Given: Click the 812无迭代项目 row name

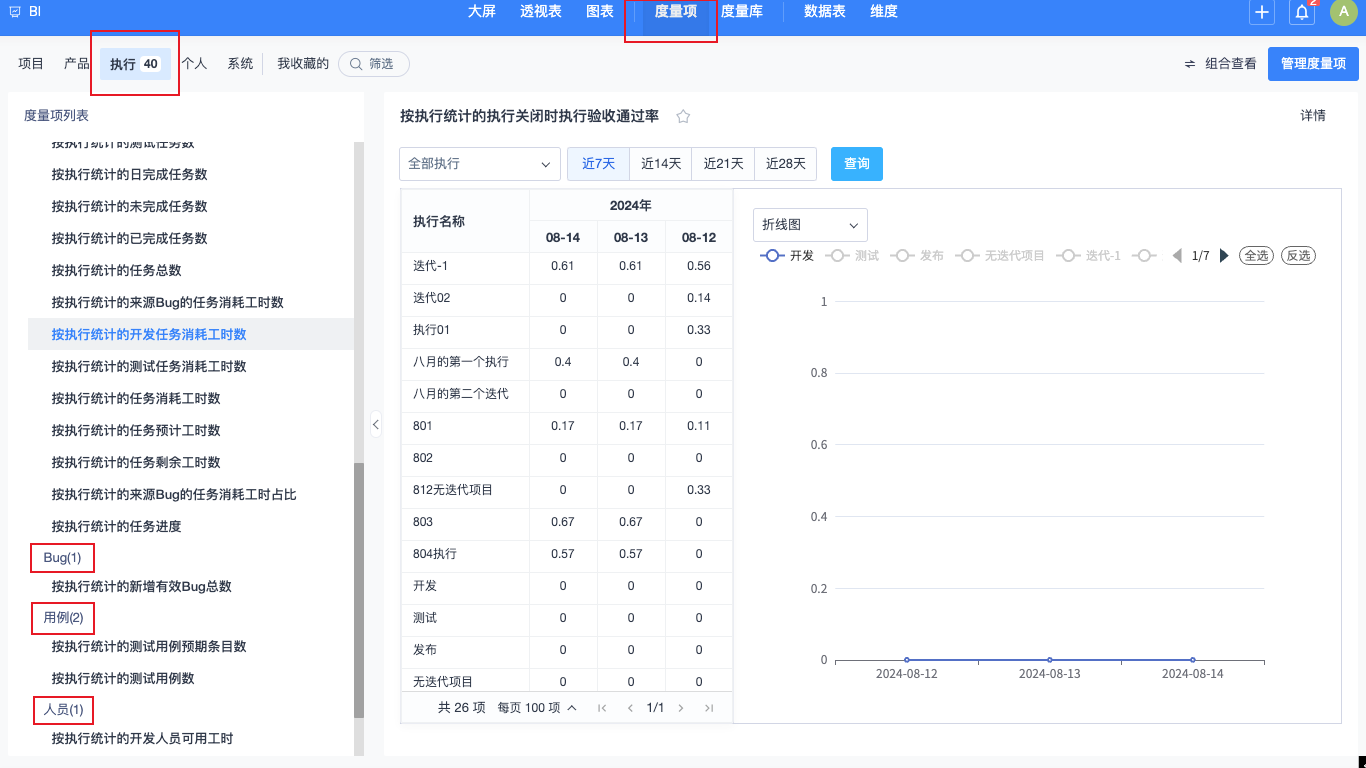Looking at the screenshot, I should click(x=453, y=490).
